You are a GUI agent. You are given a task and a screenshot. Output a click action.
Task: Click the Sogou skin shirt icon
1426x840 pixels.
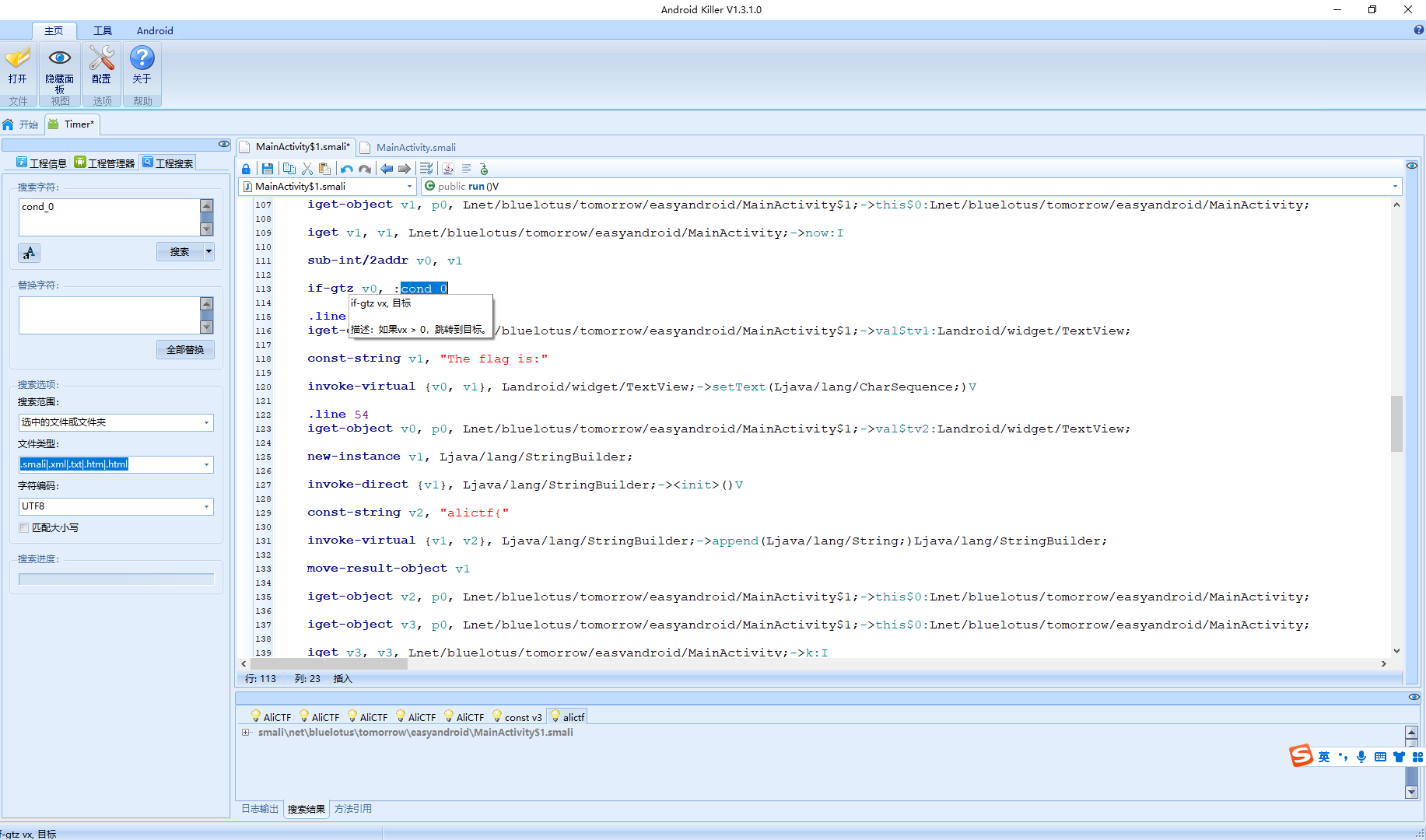coord(1399,757)
